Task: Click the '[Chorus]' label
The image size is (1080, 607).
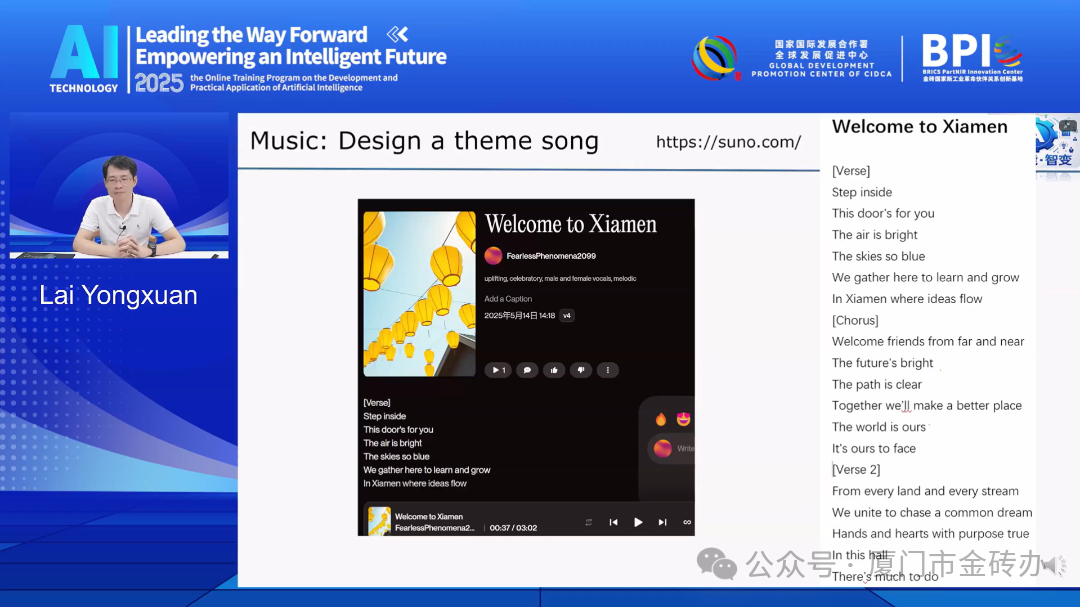Action: click(855, 320)
